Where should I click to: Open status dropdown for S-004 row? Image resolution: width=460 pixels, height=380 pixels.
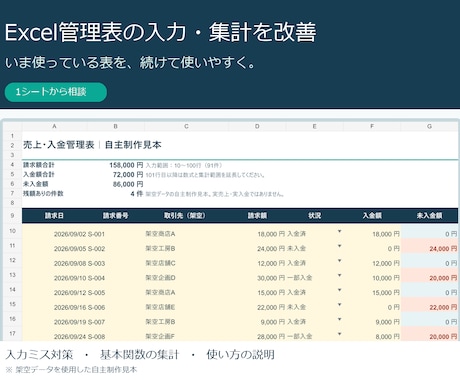[339, 275]
